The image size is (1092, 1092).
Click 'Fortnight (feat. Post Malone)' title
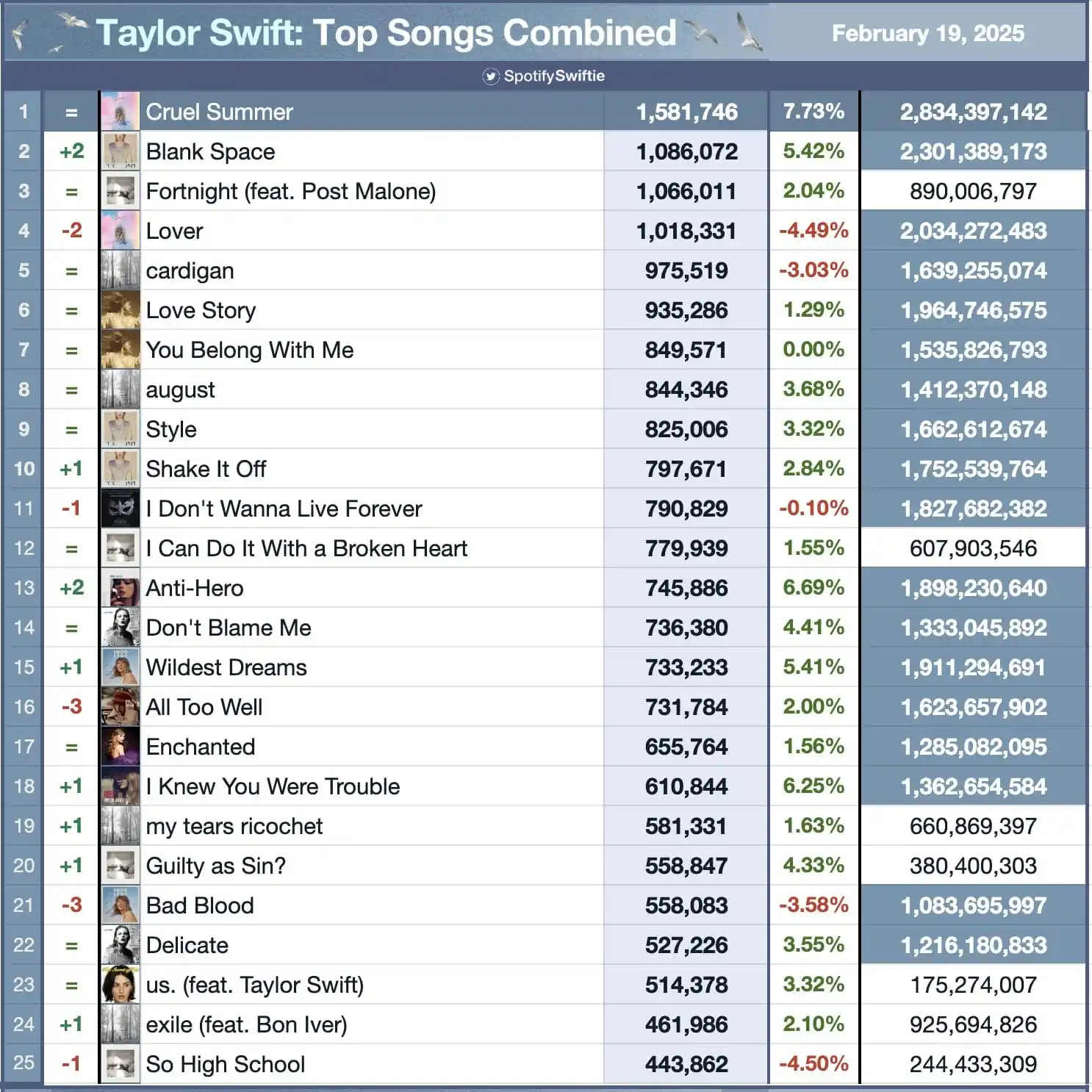tap(291, 191)
